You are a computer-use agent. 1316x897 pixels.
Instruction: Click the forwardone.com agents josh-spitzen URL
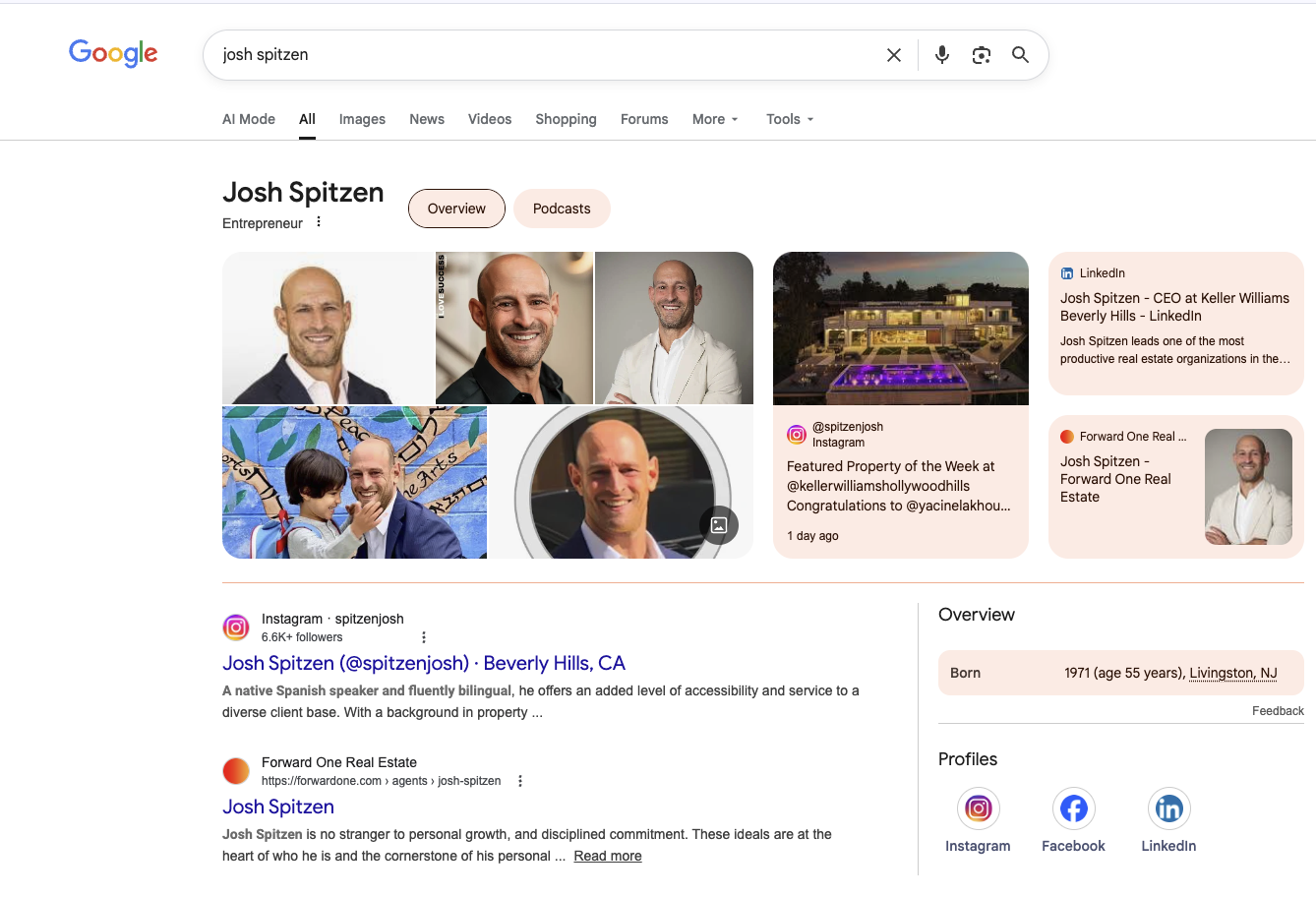click(x=381, y=781)
